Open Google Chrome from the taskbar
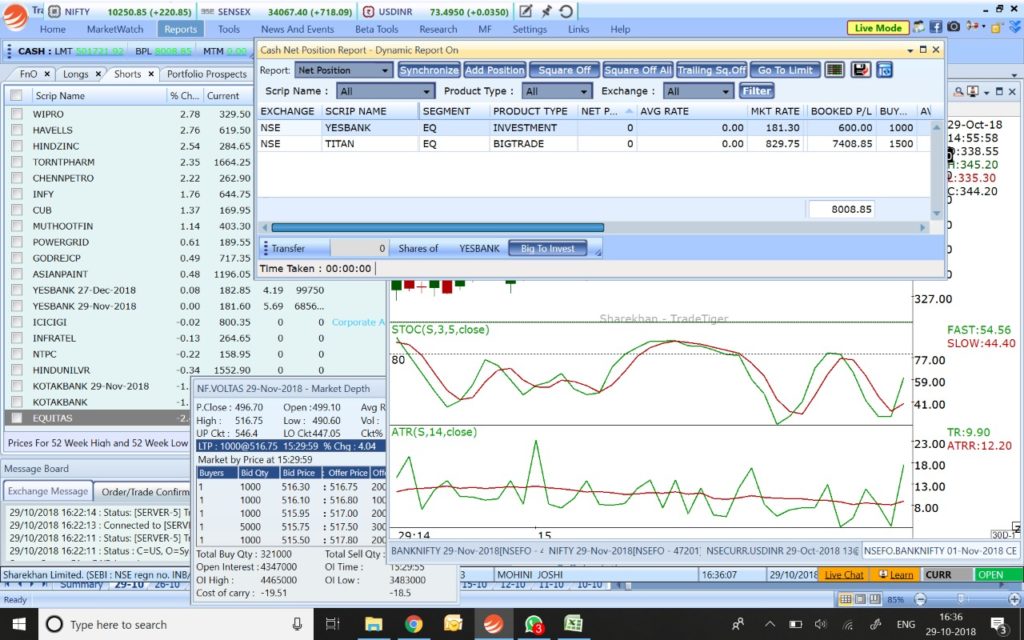Image resolution: width=1024 pixels, height=640 pixels. (413, 624)
